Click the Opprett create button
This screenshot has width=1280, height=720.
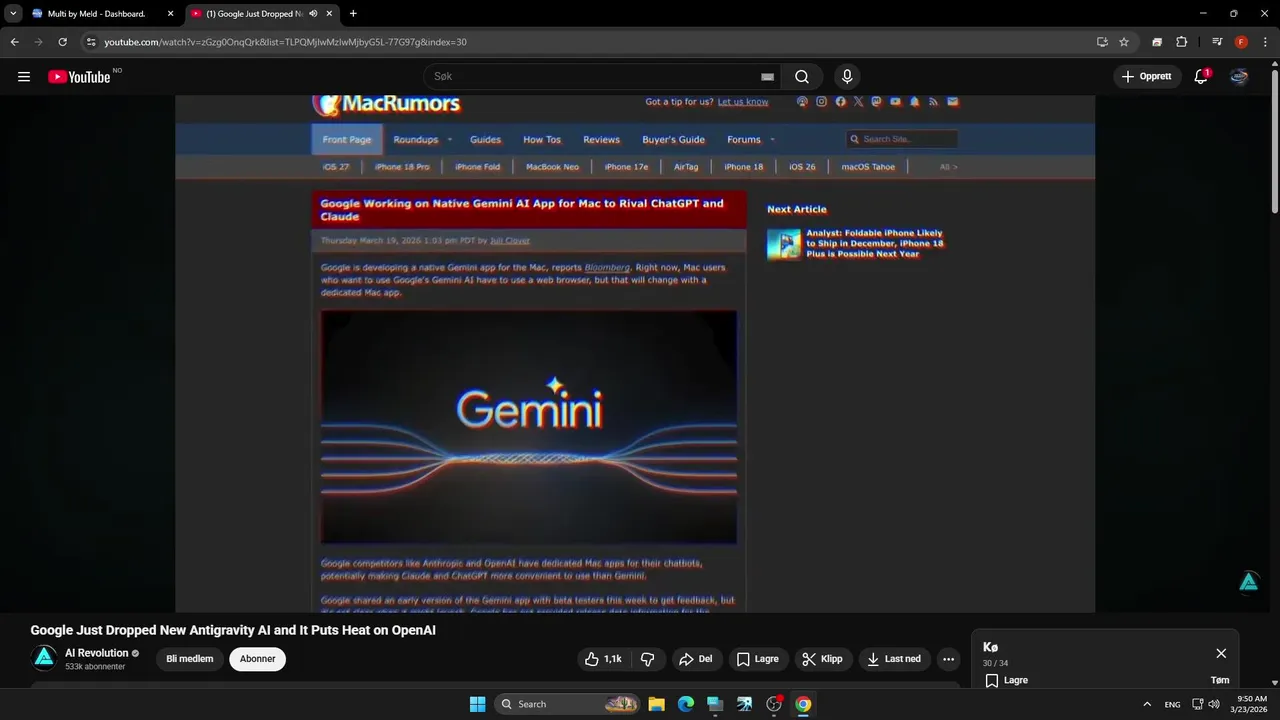pos(1147,77)
